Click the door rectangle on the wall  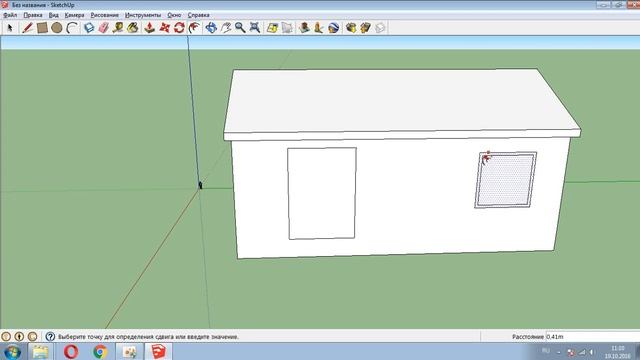(x=322, y=193)
